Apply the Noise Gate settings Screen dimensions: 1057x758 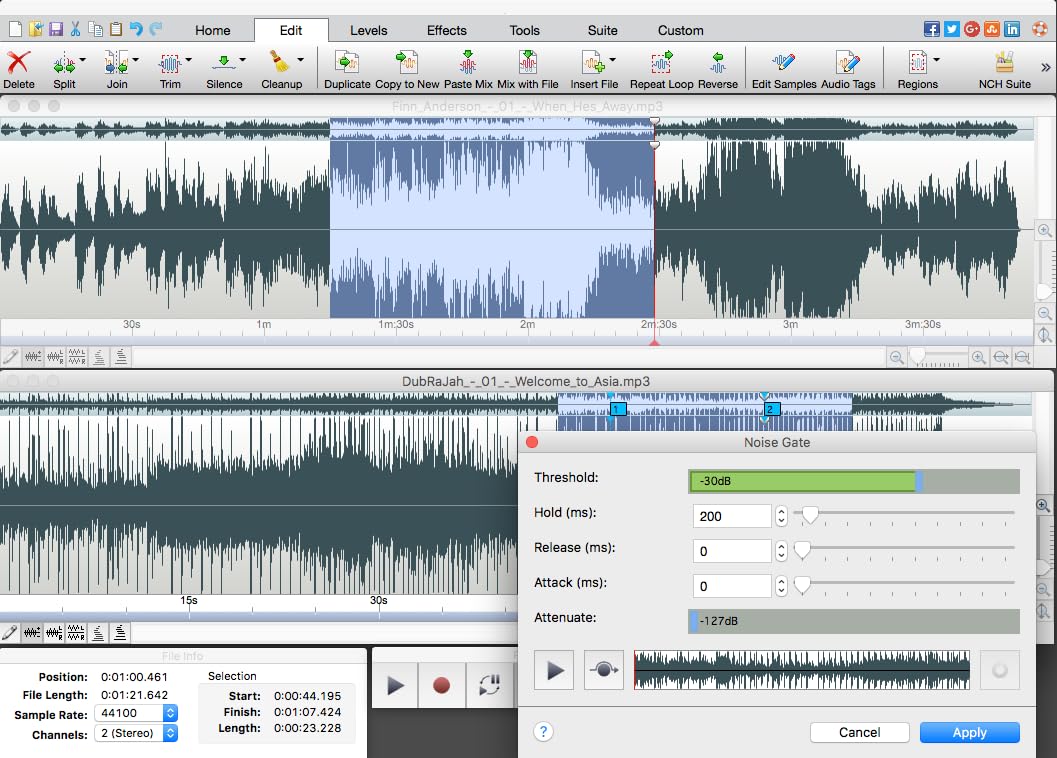click(968, 732)
